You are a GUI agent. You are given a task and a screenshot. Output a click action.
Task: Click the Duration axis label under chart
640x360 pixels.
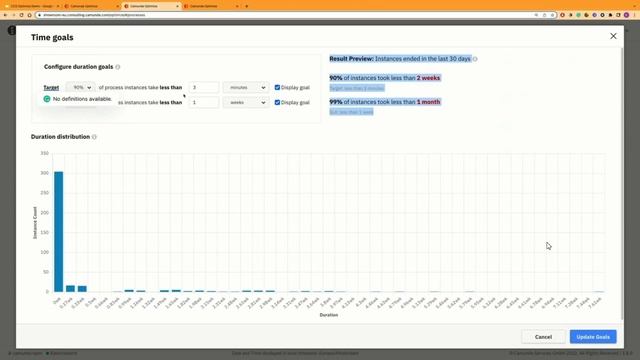[329, 315]
